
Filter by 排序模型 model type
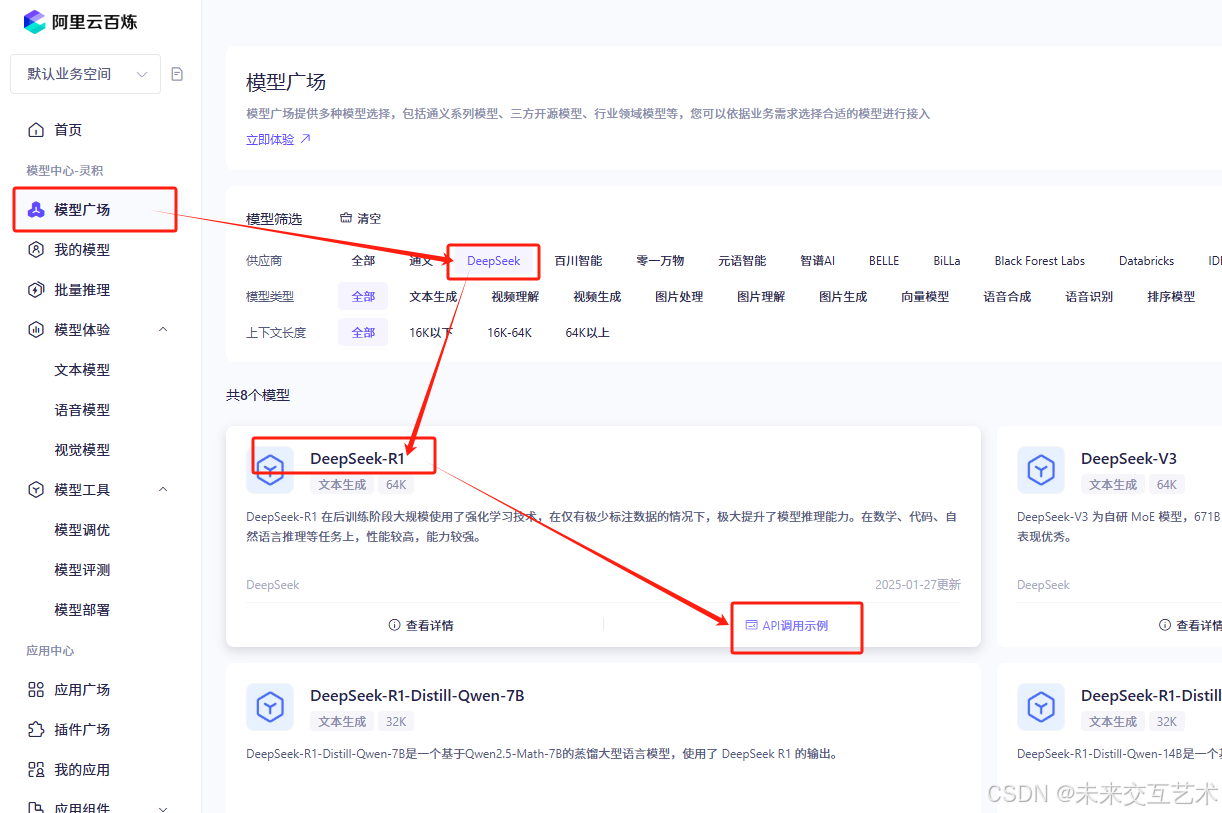(1171, 297)
